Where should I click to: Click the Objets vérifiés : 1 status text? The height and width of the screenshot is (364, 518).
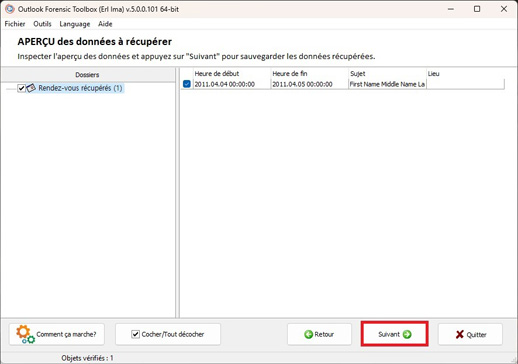(x=87, y=358)
